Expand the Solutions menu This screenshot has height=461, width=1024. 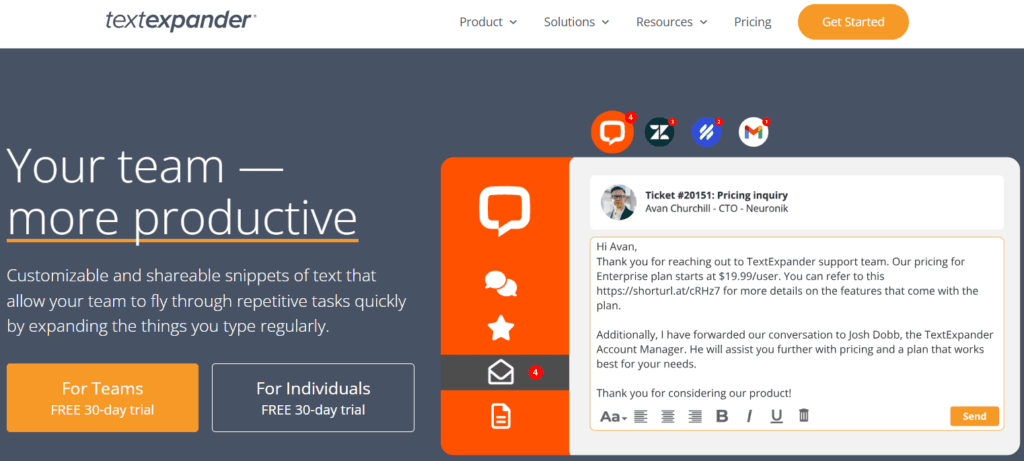[x=576, y=22]
